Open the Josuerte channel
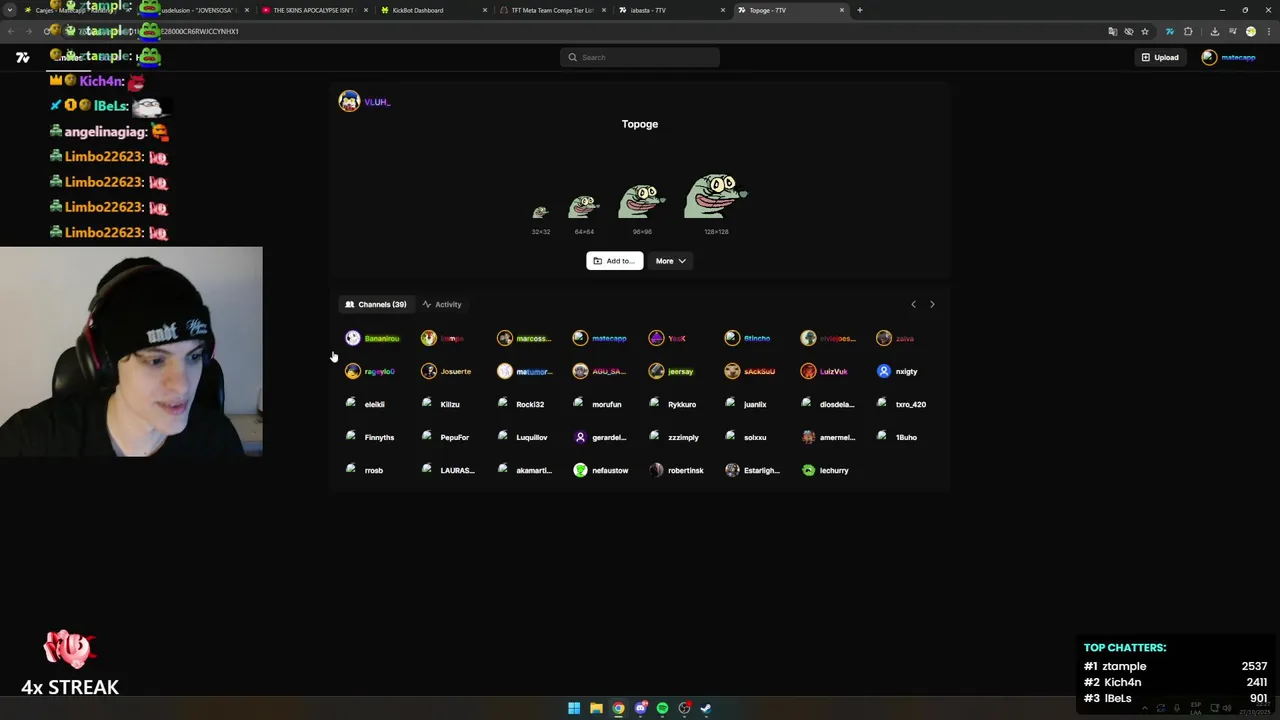The height and width of the screenshot is (720, 1280). [446, 371]
